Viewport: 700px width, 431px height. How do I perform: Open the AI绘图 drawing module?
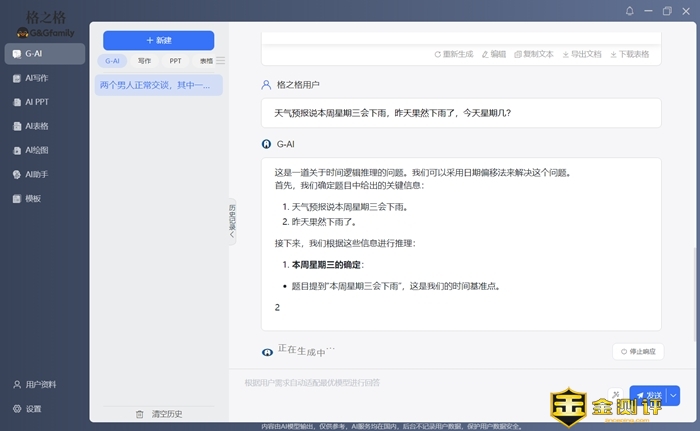click(x=36, y=150)
